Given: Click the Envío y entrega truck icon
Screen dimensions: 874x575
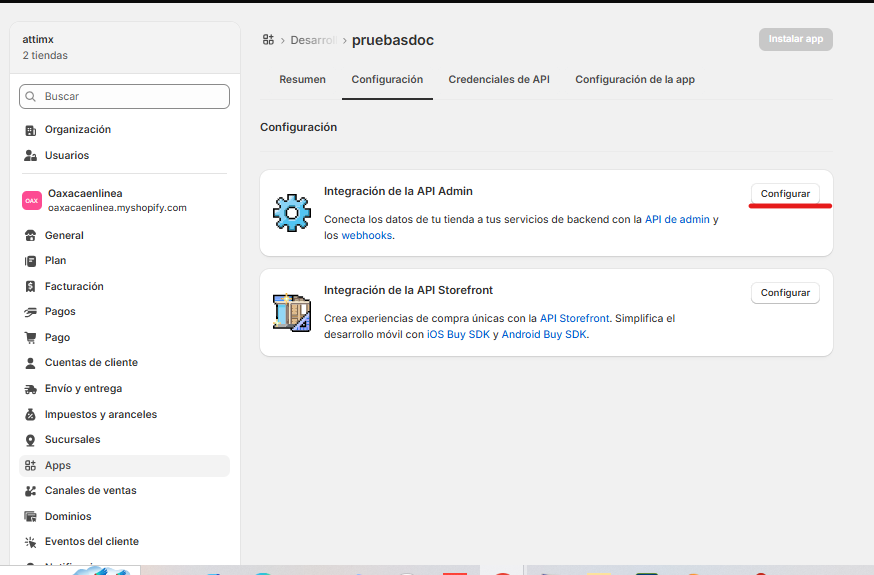Looking at the screenshot, I should pyautogui.click(x=31, y=389).
